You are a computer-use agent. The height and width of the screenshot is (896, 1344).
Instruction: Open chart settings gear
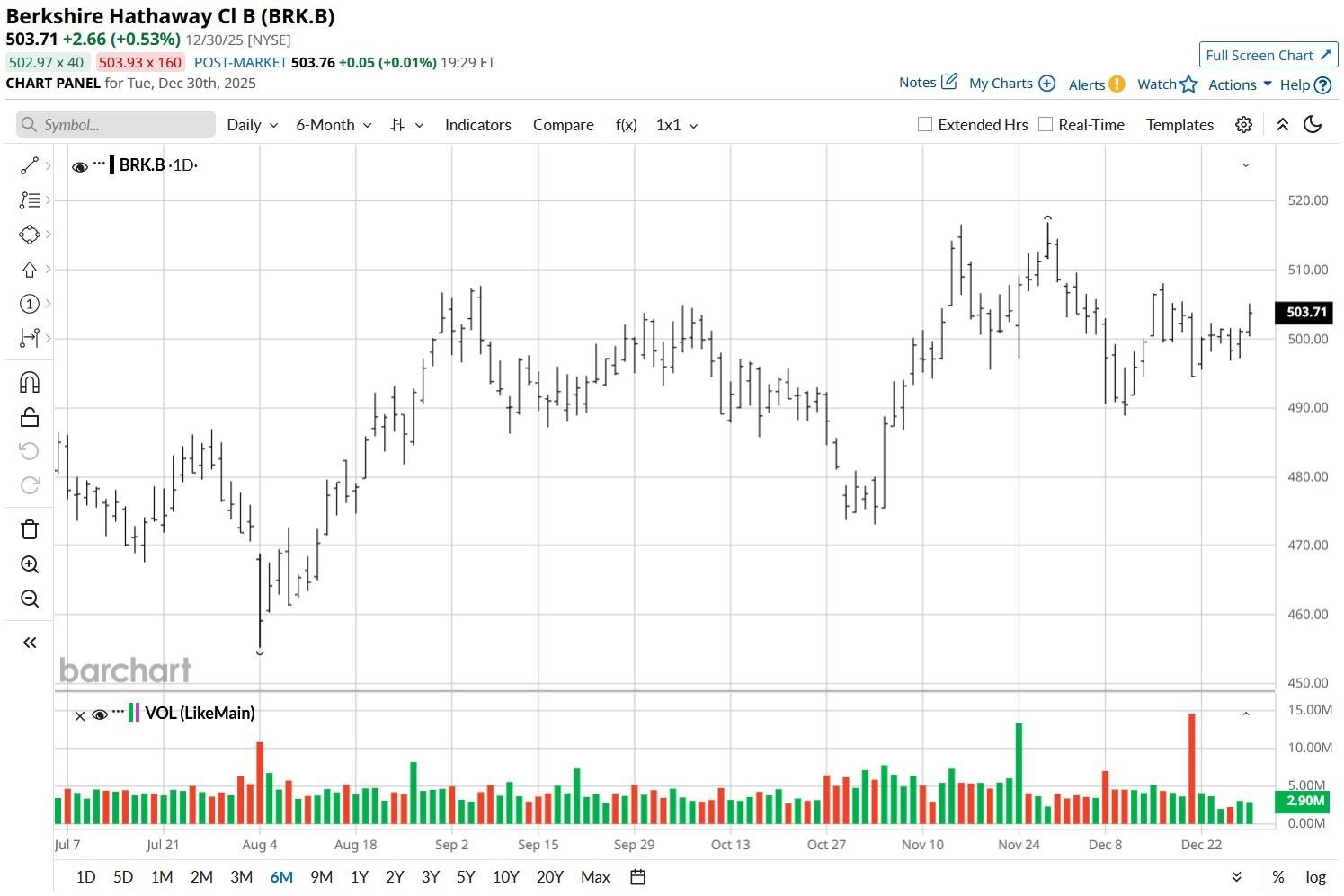click(x=1243, y=125)
